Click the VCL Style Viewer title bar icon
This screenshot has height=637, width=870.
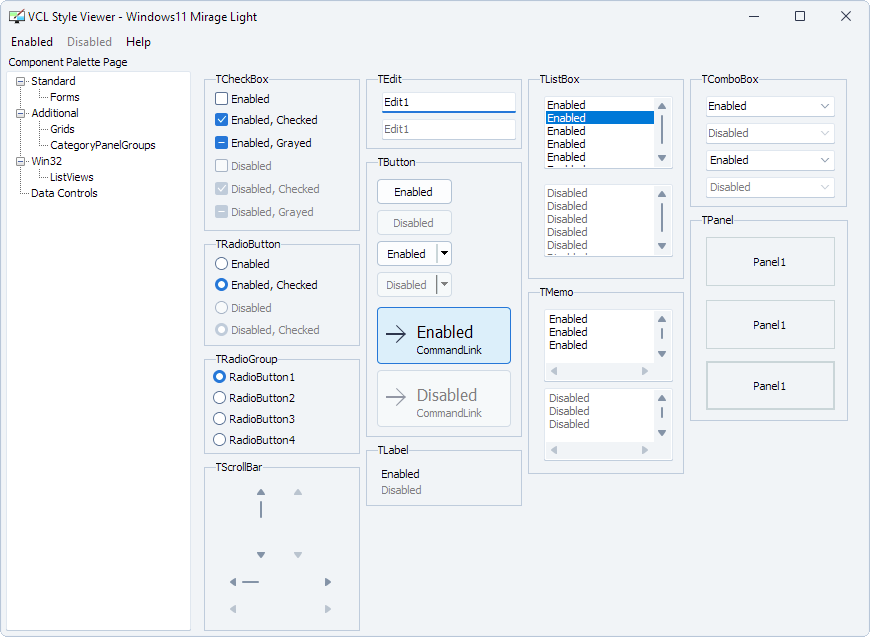(17, 17)
